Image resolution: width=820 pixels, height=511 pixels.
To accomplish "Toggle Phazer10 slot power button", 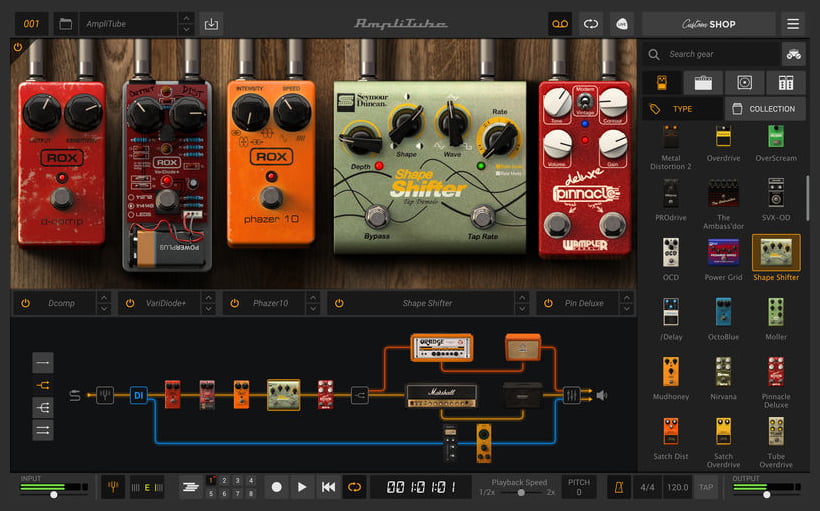I will (x=234, y=303).
